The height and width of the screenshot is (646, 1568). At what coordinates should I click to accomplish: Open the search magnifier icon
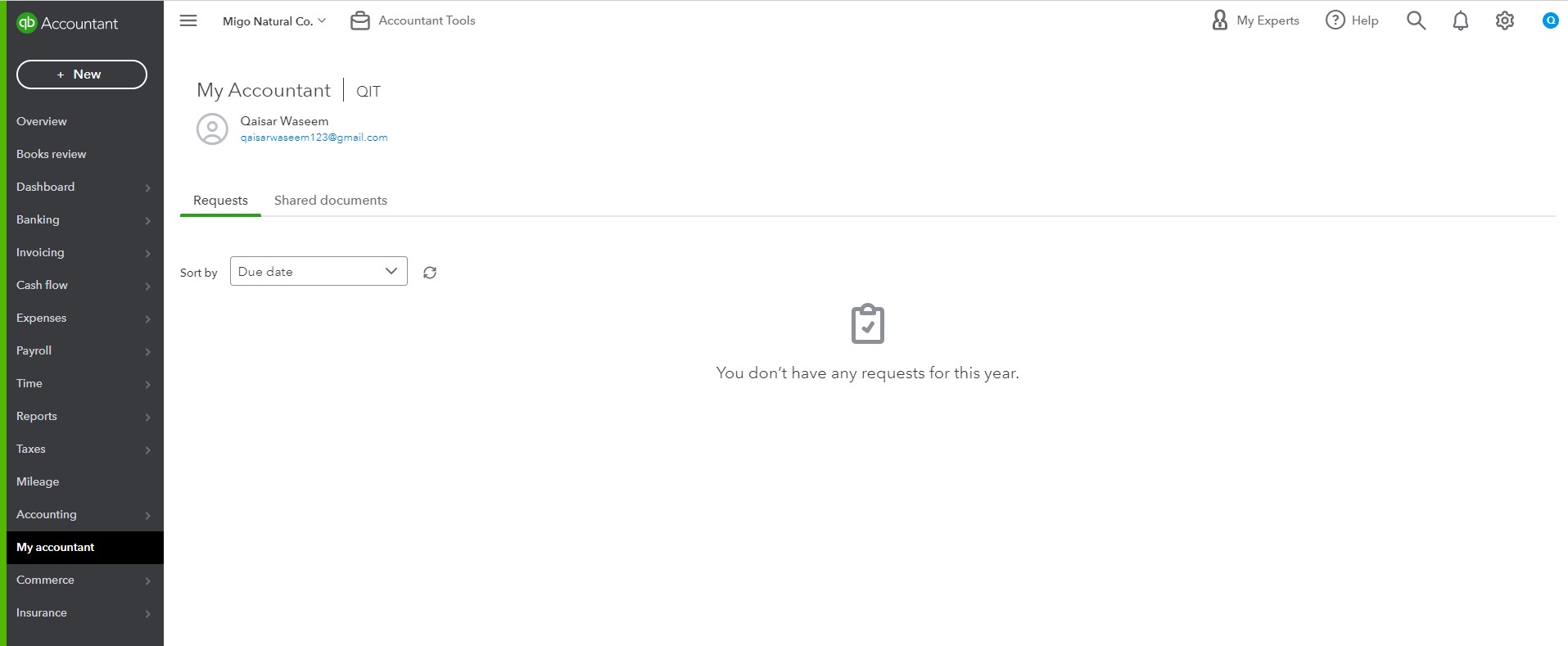pos(1416,20)
